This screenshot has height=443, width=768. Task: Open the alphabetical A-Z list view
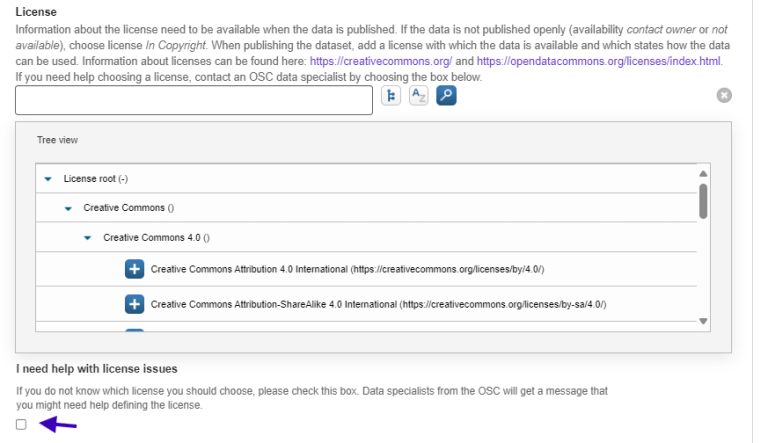point(418,96)
